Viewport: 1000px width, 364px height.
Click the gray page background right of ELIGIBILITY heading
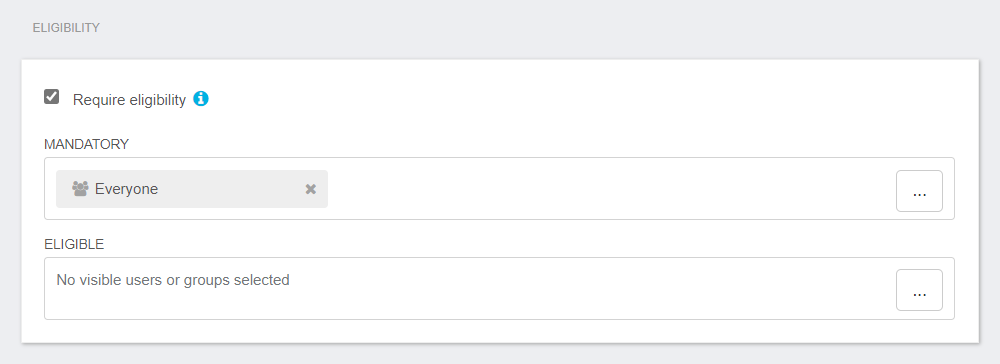[510, 28]
